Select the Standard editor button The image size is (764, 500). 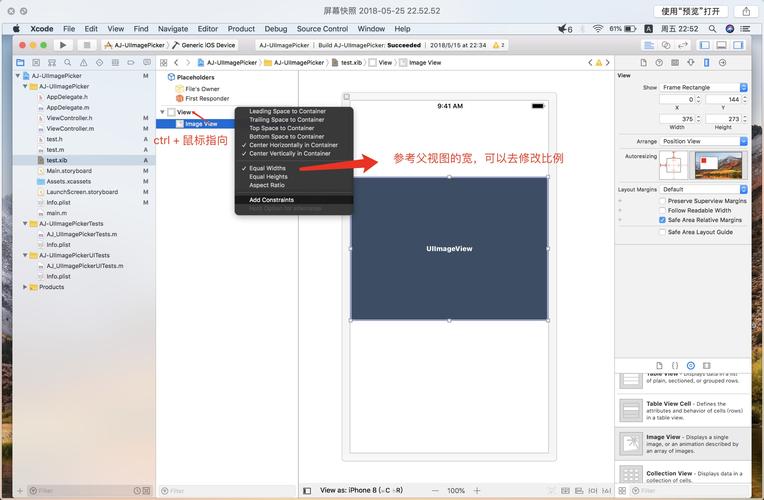[649, 45]
